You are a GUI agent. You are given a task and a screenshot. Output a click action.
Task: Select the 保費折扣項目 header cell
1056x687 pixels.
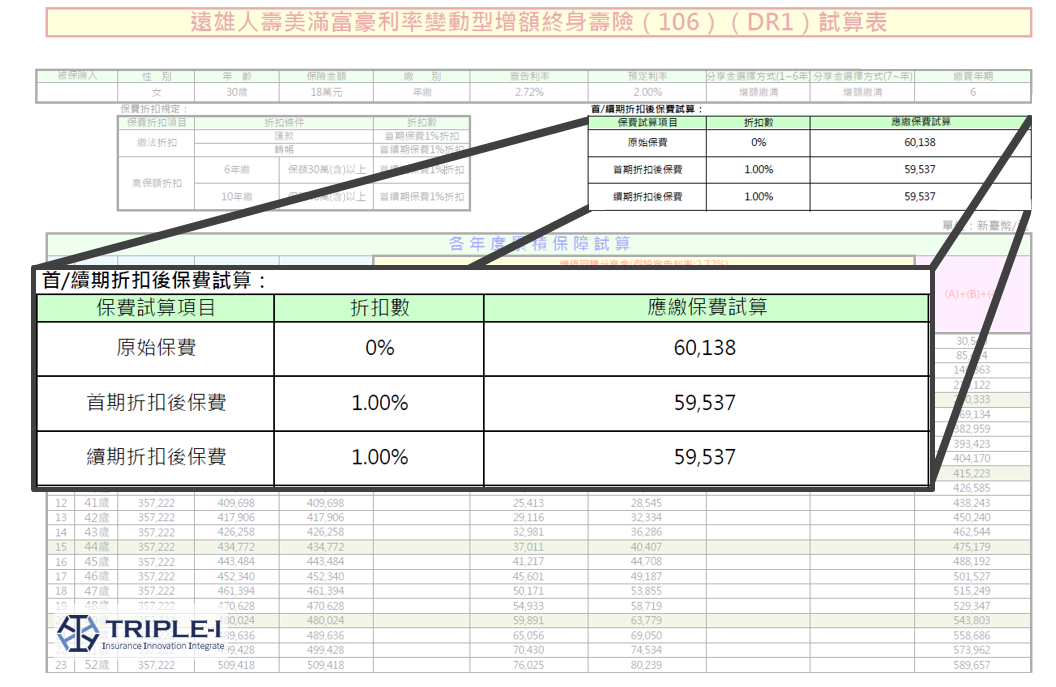(156, 123)
